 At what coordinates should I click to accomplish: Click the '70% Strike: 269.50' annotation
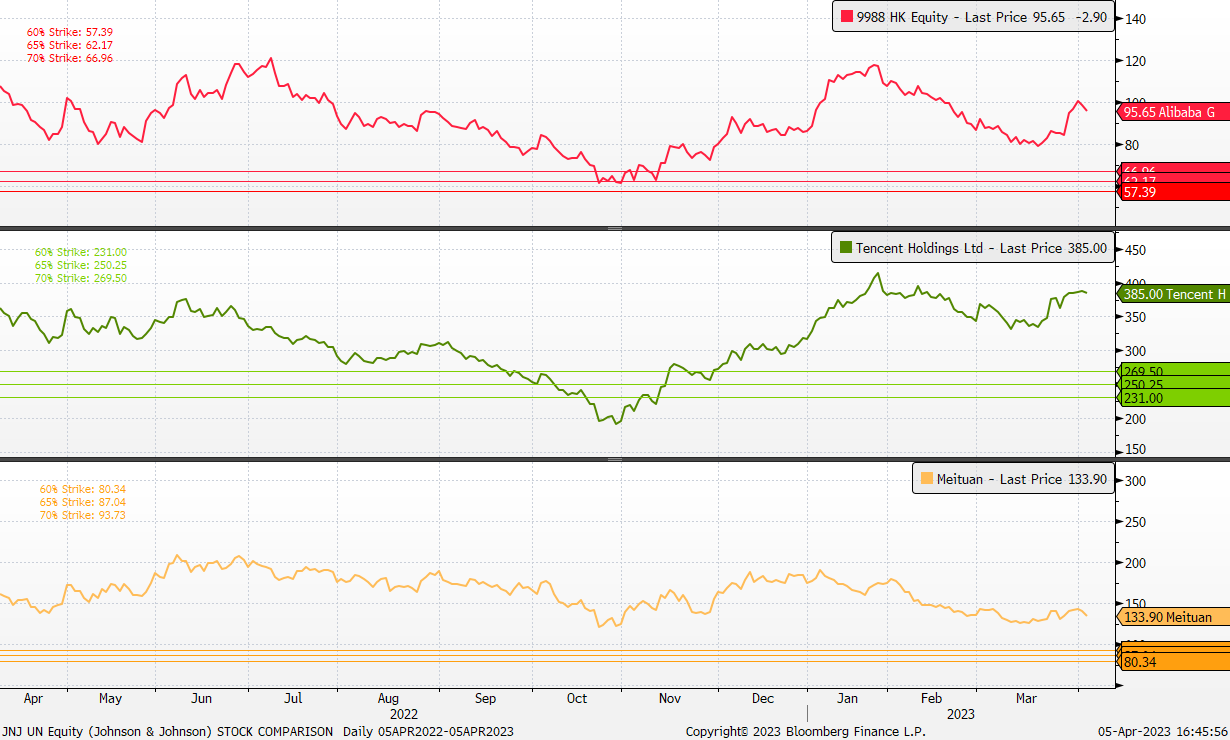[81, 277]
